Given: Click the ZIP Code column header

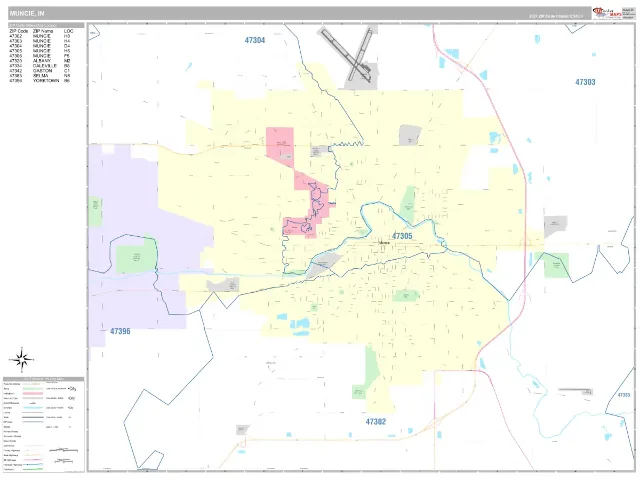Looking at the screenshot, I should (x=18, y=31).
